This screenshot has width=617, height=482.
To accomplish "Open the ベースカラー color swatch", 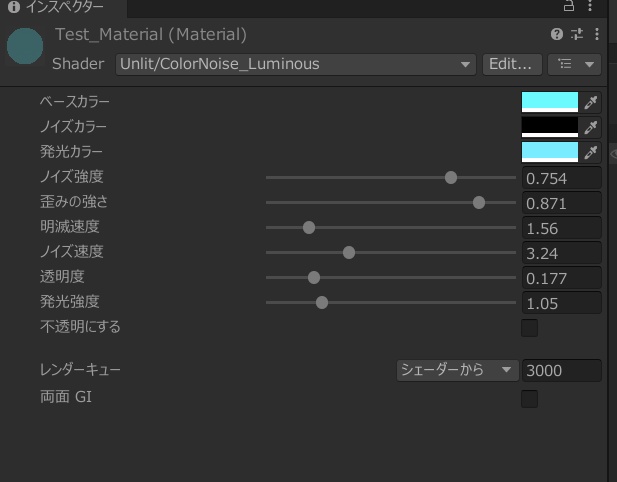I will [550, 102].
